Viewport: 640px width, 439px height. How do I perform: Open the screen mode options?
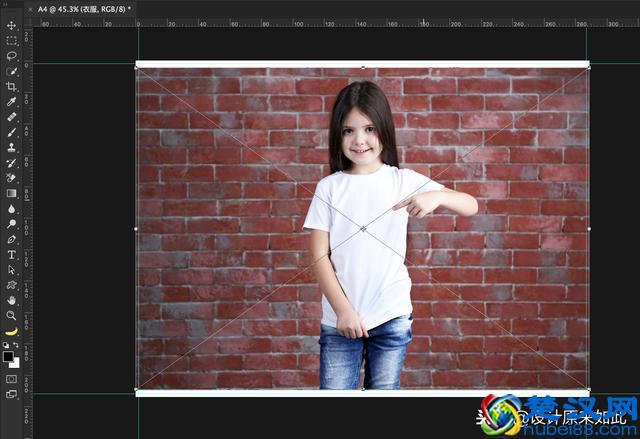11,394
